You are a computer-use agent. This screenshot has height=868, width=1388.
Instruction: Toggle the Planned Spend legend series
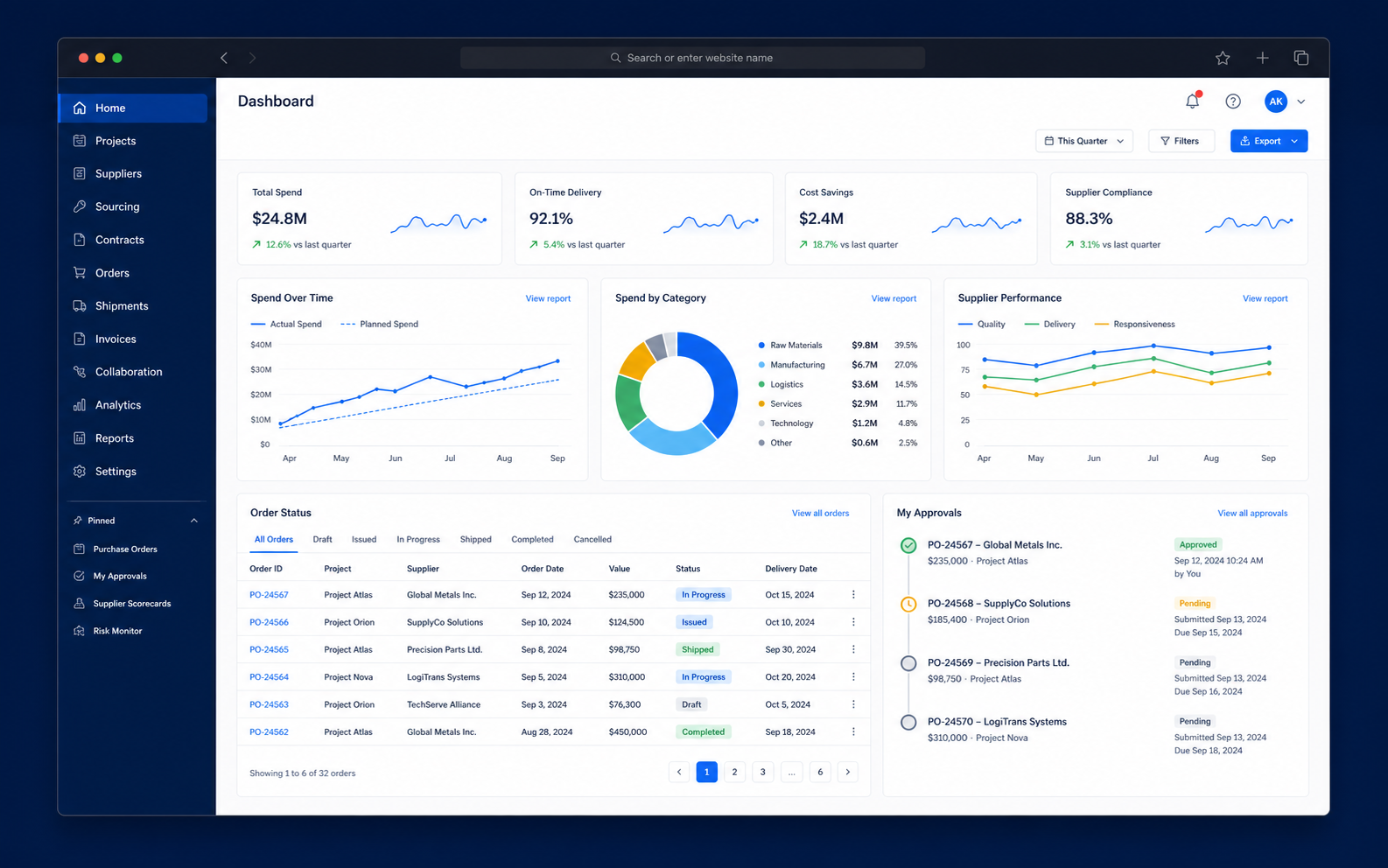pyautogui.click(x=379, y=325)
